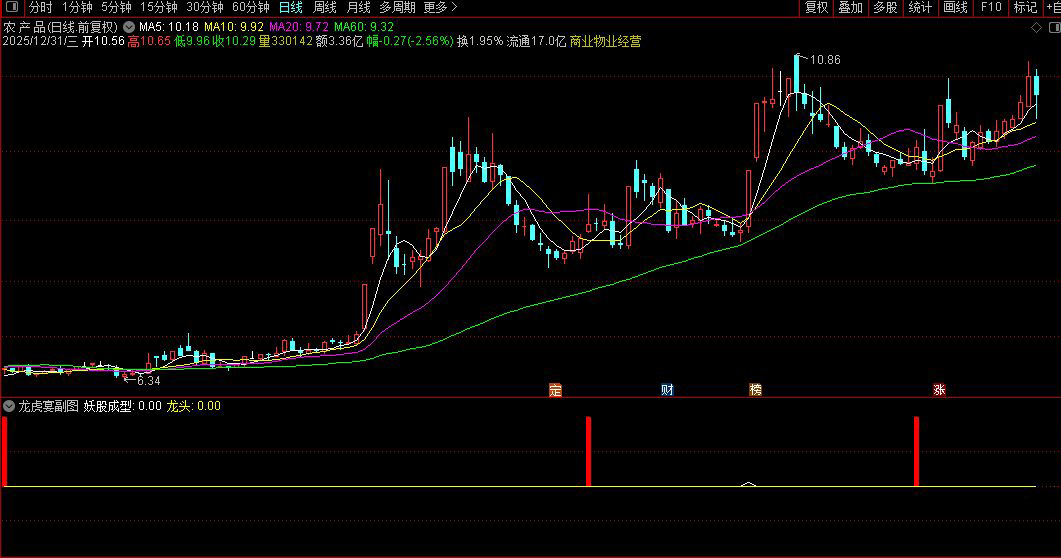Click the 收10.29 close price value
The image size is (1061, 558).
pos(234,41)
